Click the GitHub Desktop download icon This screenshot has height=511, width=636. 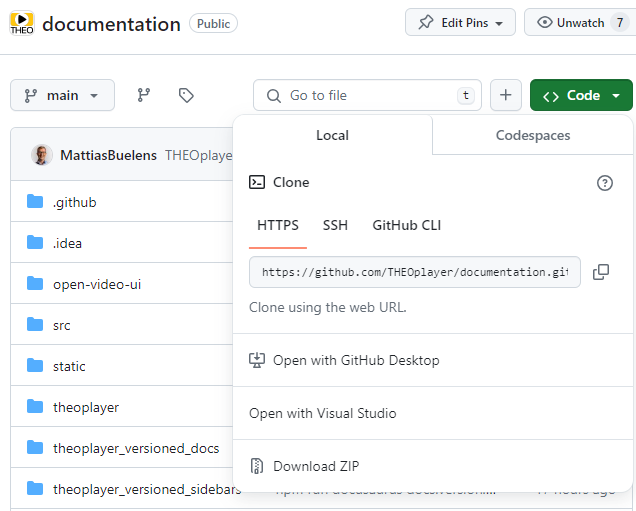pyautogui.click(x=257, y=360)
